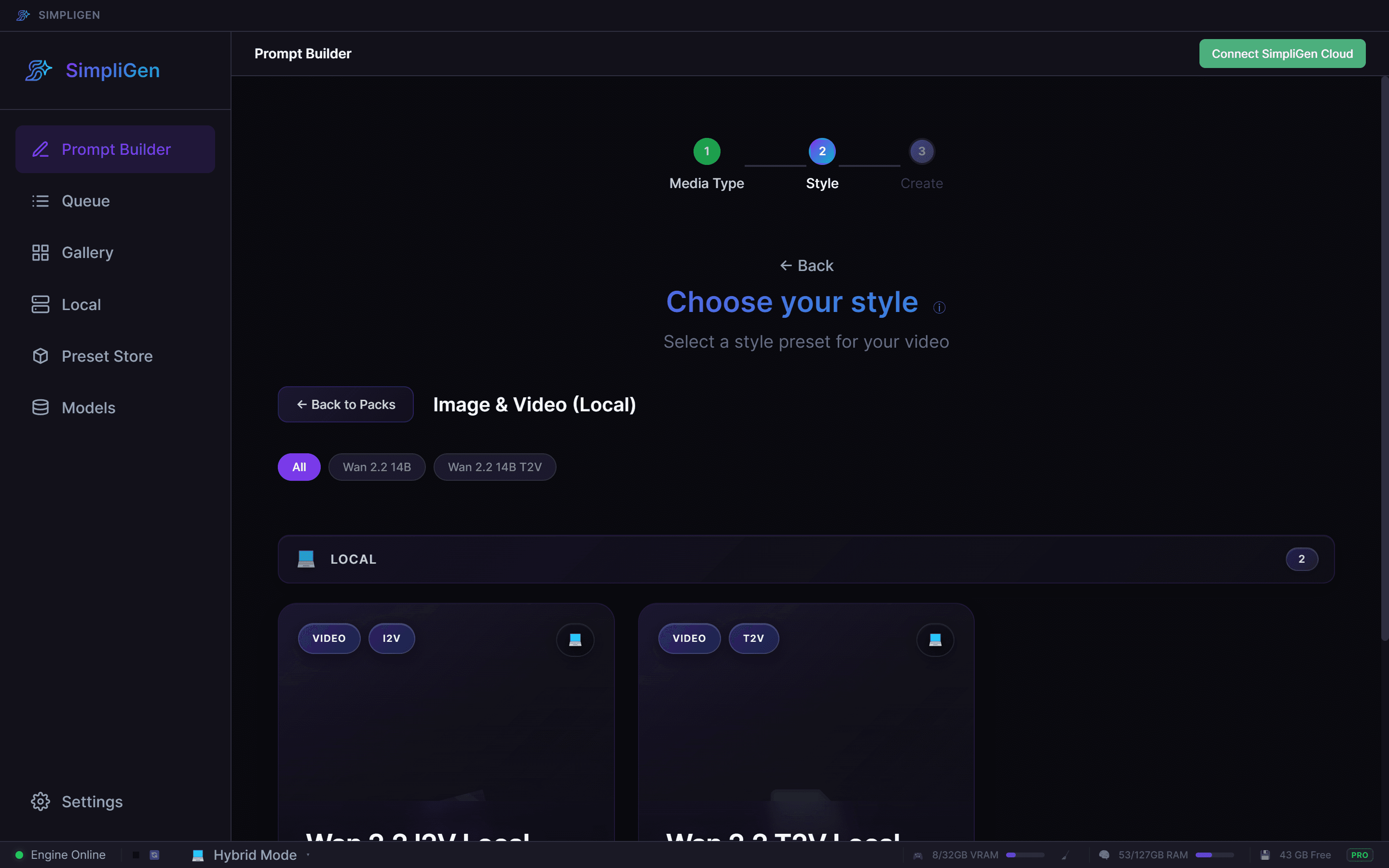Image resolution: width=1389 pixels, height=868 pixels.
Task: Click the Queue list icon
Action: tap(40, 201)
